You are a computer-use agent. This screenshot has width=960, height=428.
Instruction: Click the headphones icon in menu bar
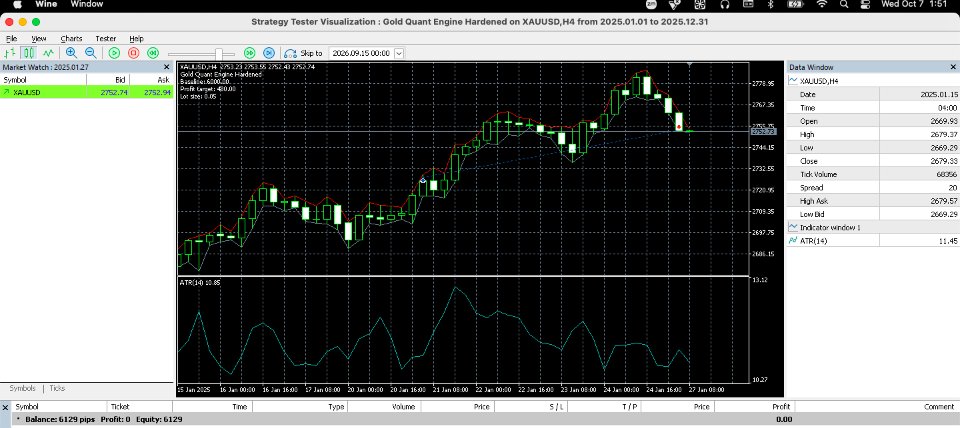(x=725, y=4)
